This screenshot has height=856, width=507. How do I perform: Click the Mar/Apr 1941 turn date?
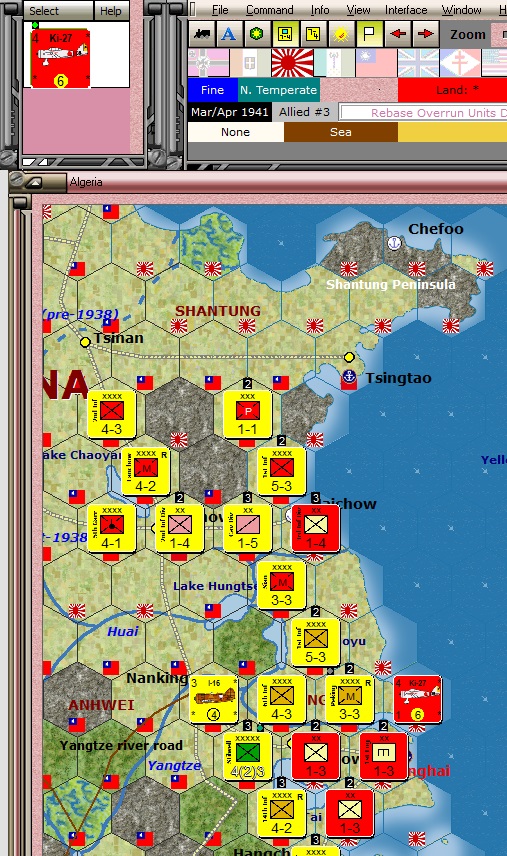pos(230,112)
